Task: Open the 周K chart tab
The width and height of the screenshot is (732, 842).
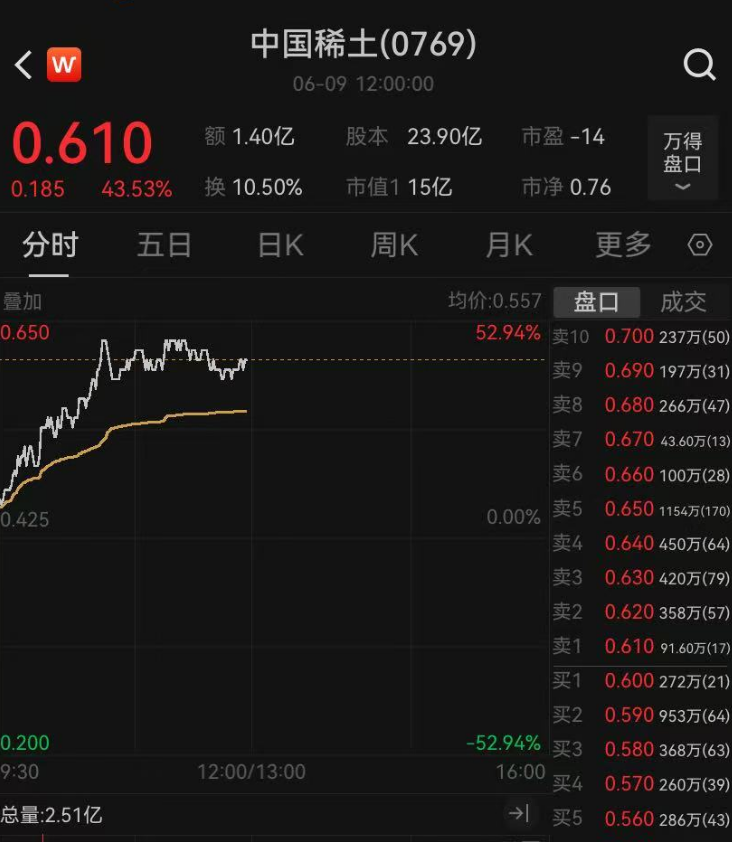Action: click(x=394, y=245)
